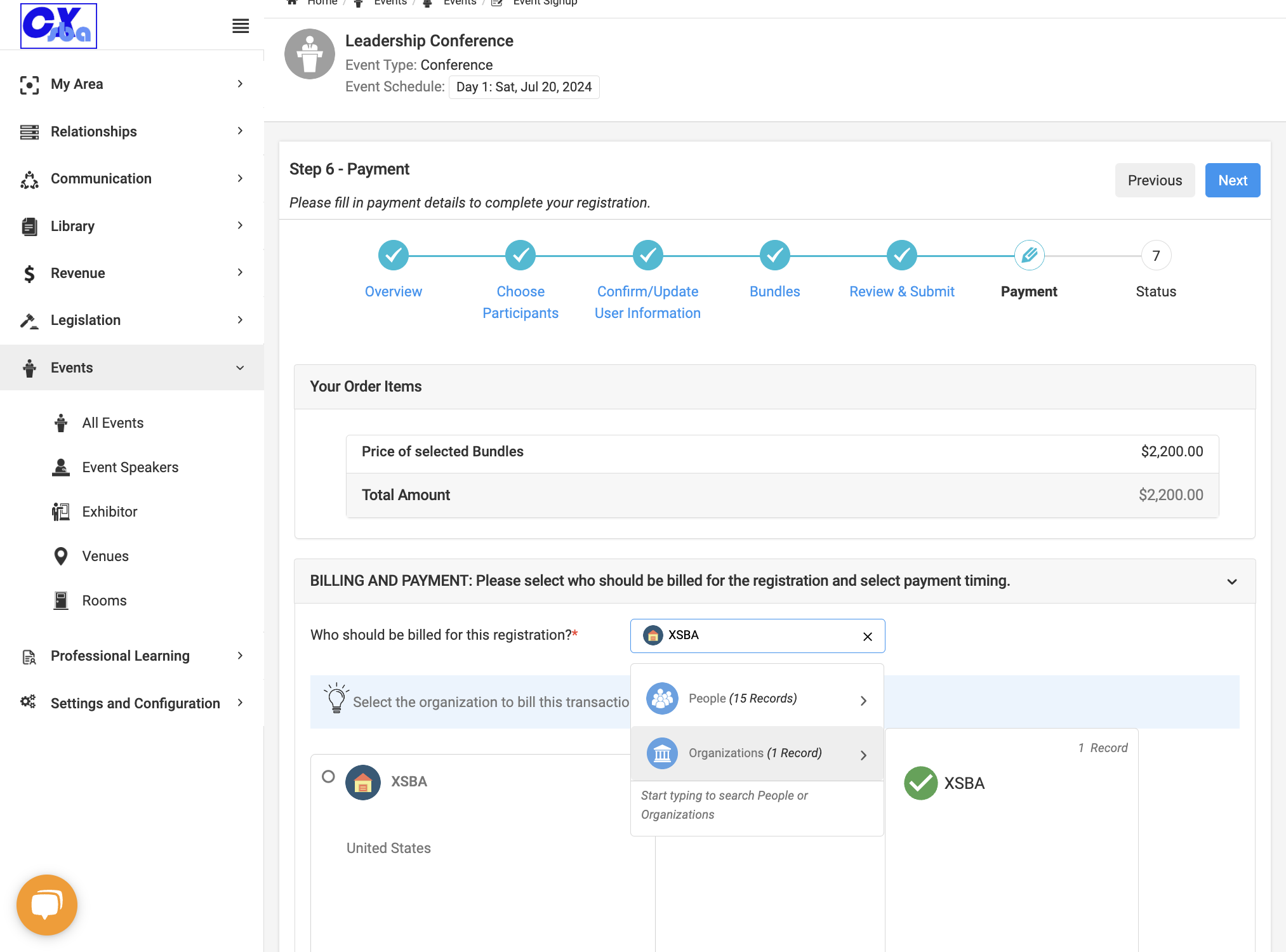Go to Review & Submit step link

(902, 291)
